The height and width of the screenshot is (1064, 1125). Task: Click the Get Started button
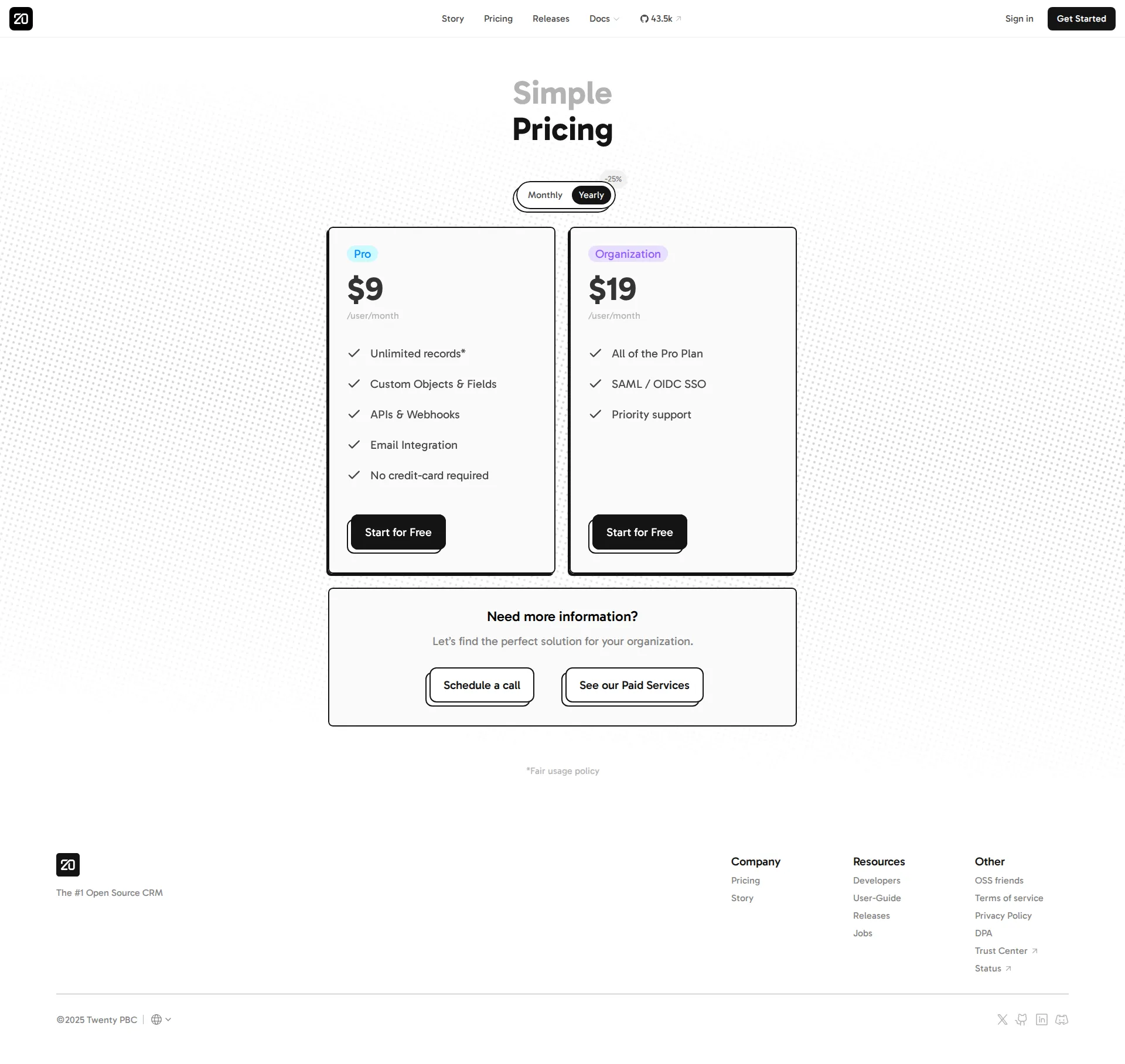(x=1080, y=18)
